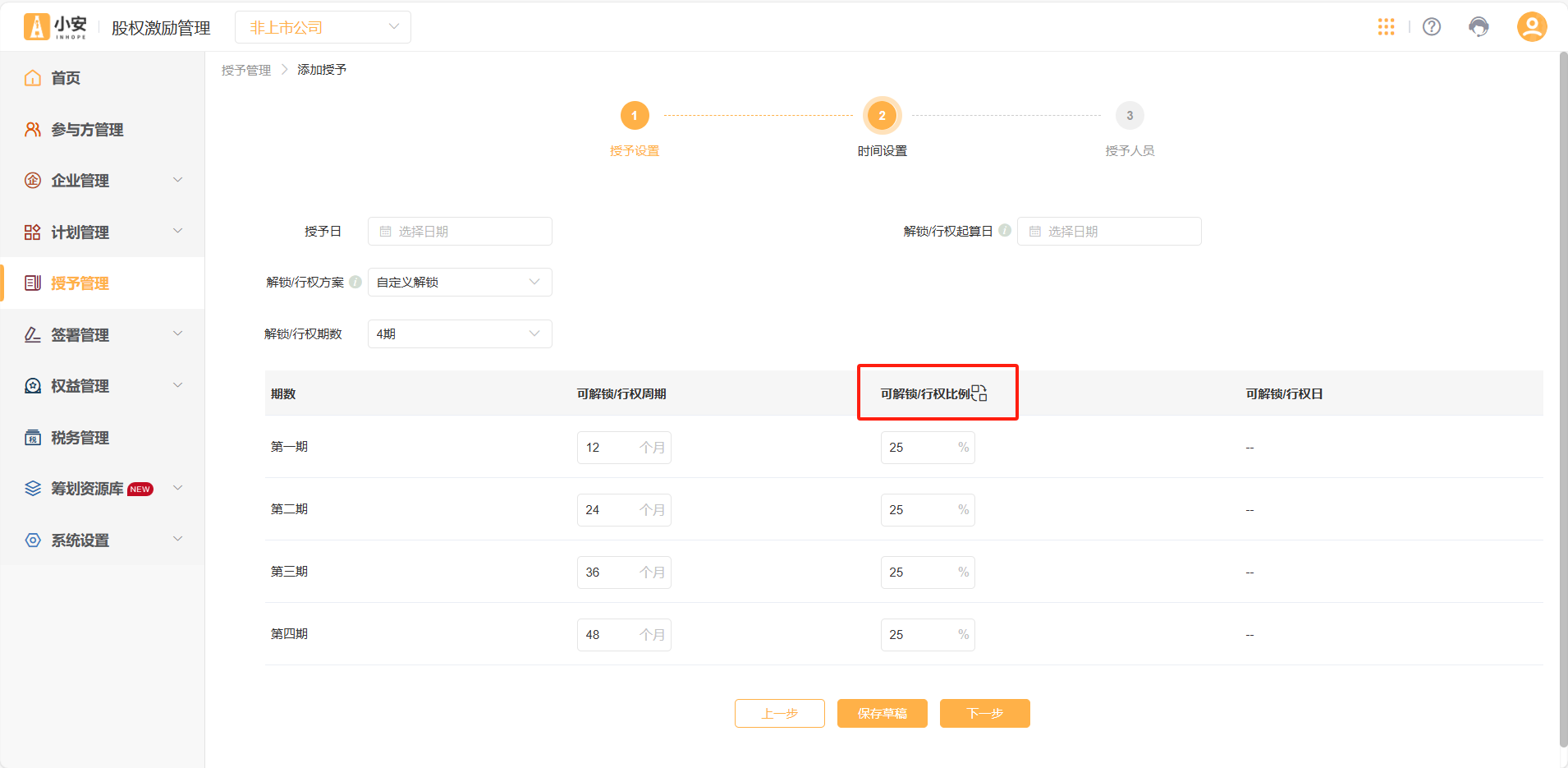
Task: Click the 添加授予 breadcrumb text
Action: 322,70
